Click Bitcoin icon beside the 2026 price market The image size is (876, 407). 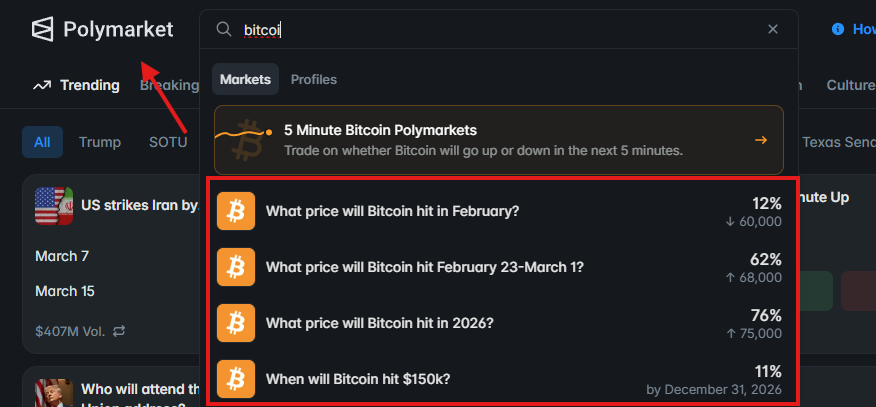[236, 323]
